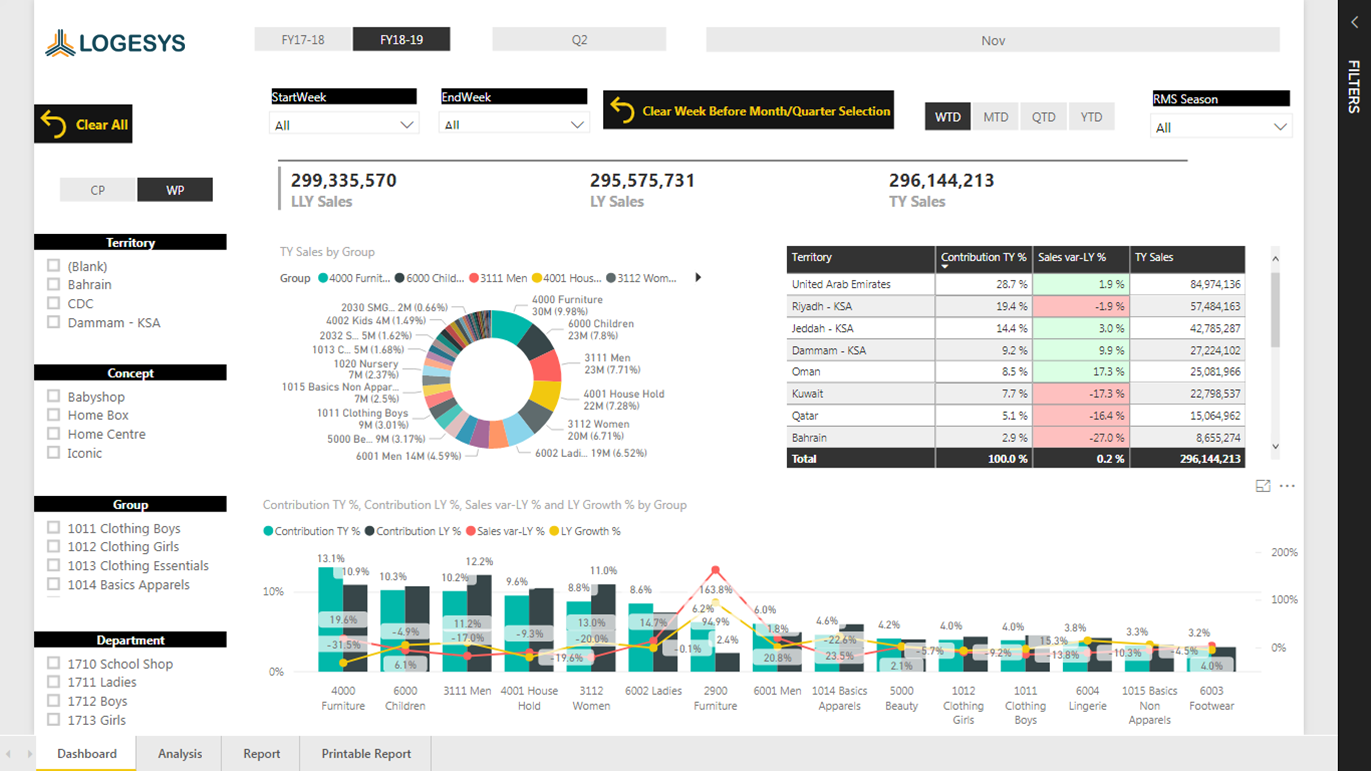
Task: Click the LY Sales card value 295,575,731
Action: click(642, 181)
